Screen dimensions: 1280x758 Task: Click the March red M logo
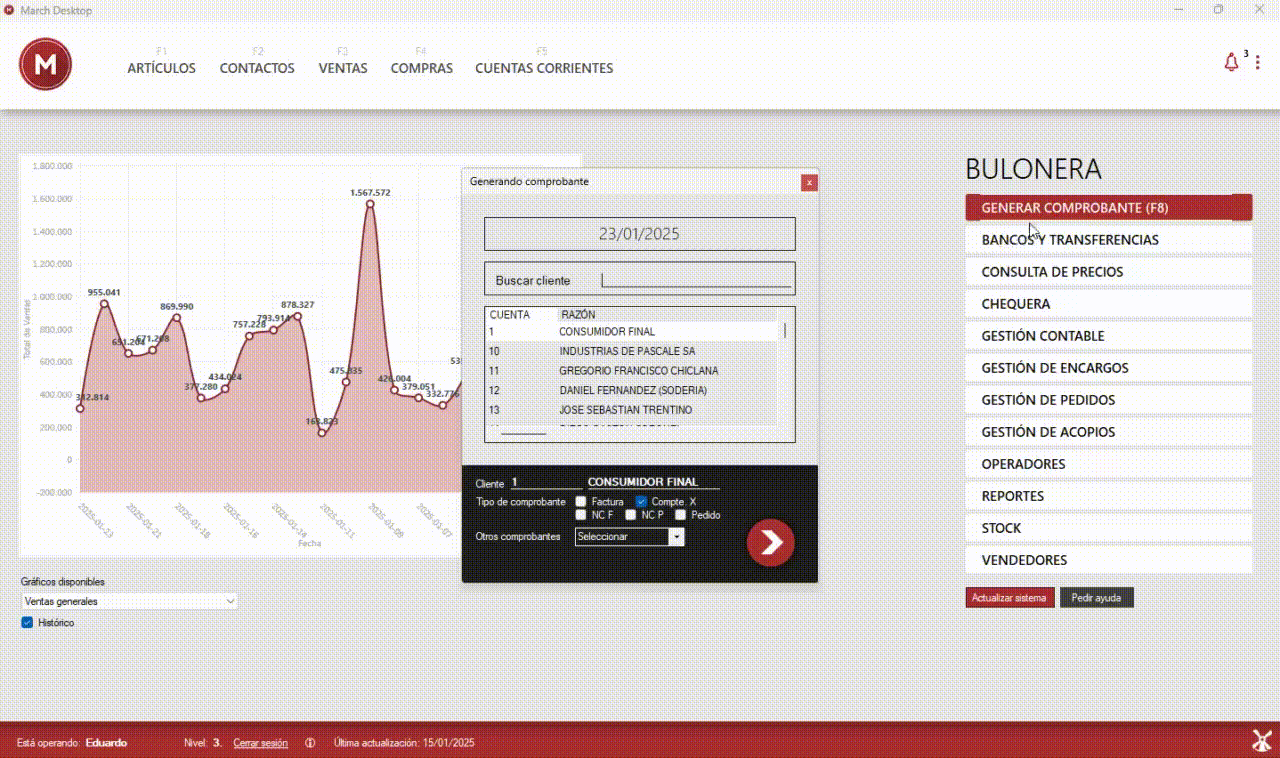[x=45, y=64]
